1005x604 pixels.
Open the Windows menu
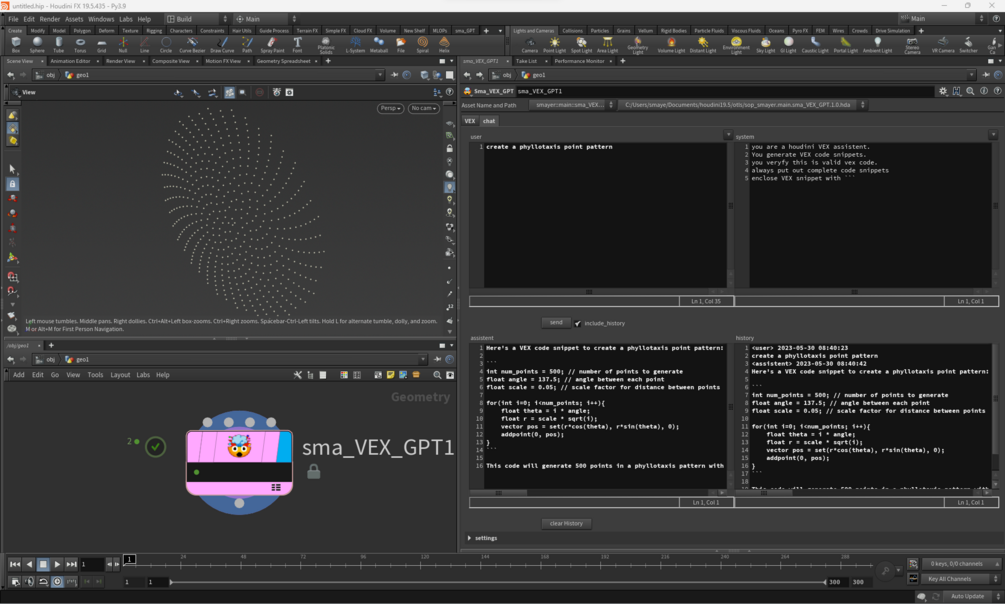[x=101, y=19]
